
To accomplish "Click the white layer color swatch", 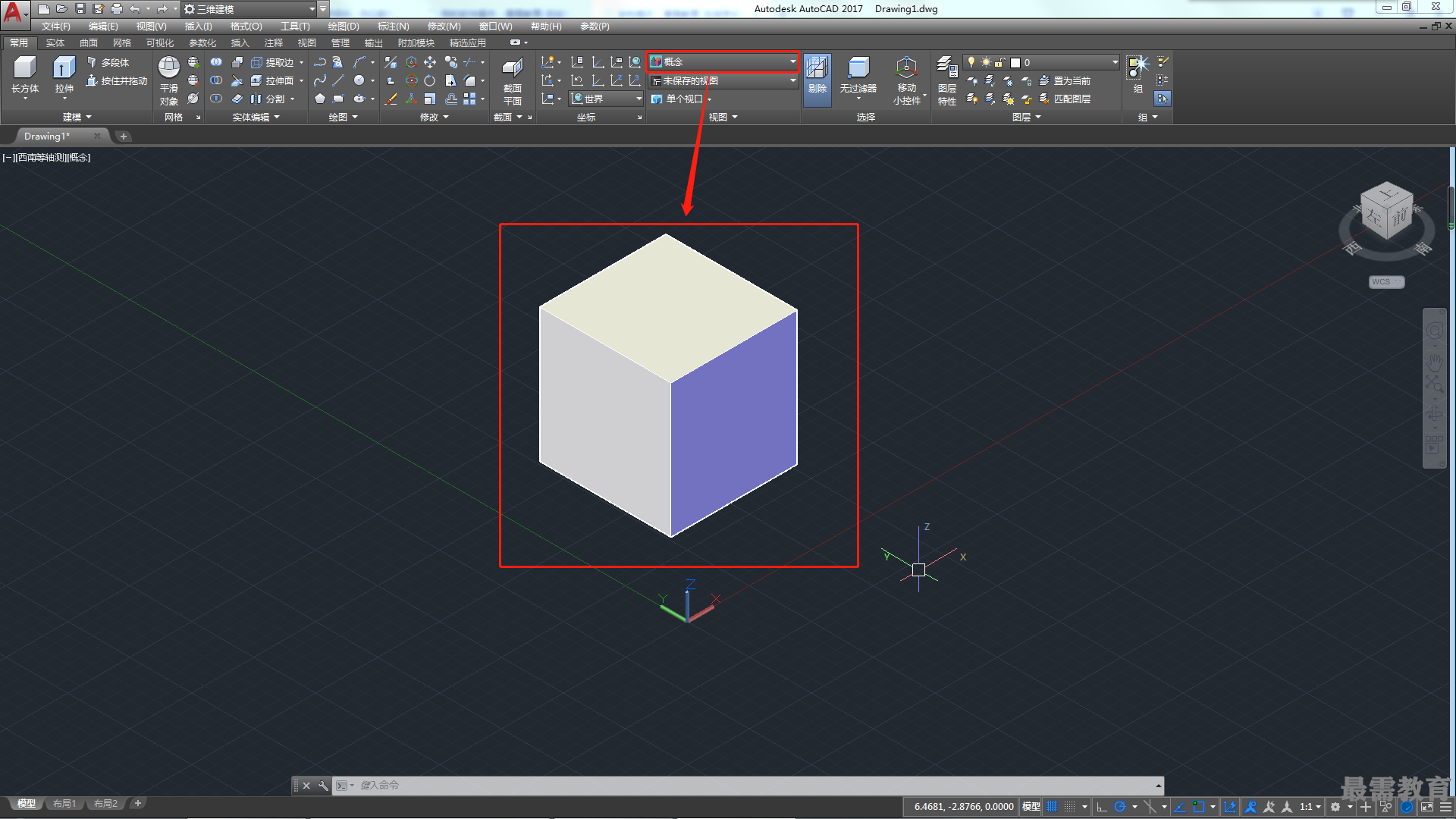I will tap(1015, 62).
